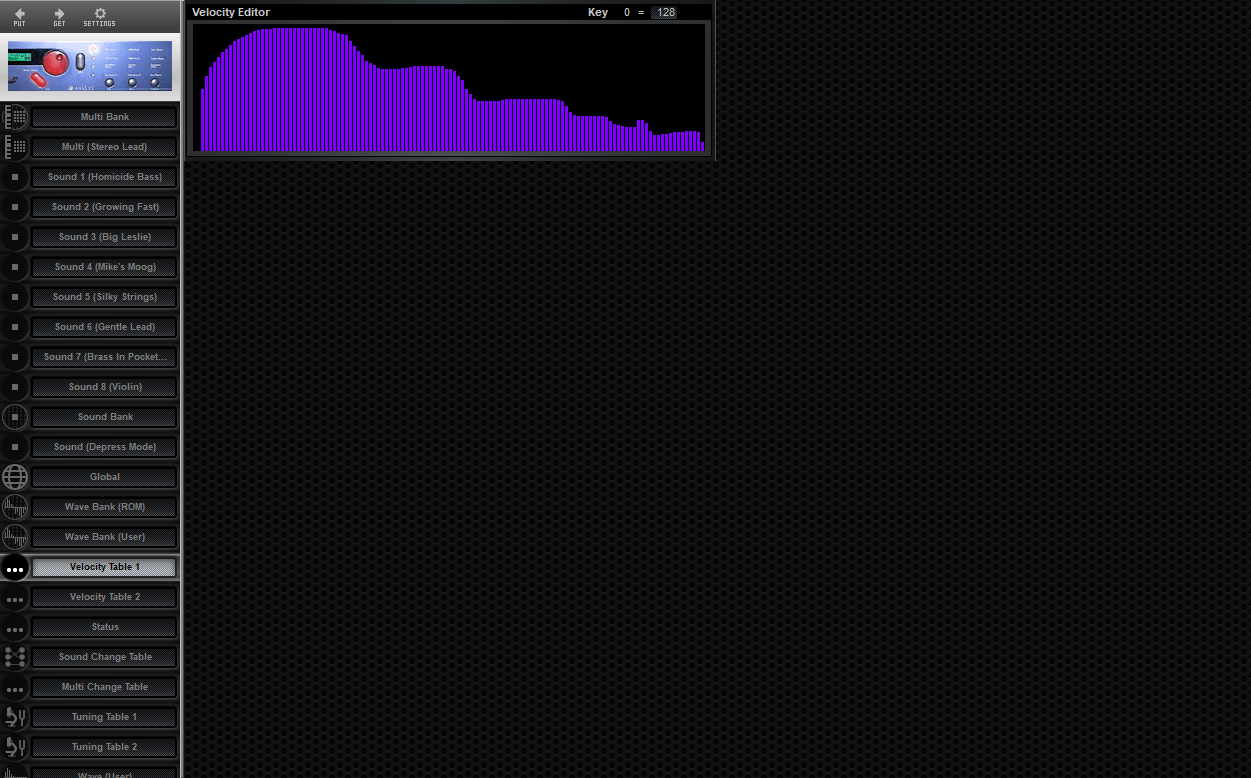Click the GET arrow icon
The height and width of the screenshot is (778, 1251).
tap(58, 15)
